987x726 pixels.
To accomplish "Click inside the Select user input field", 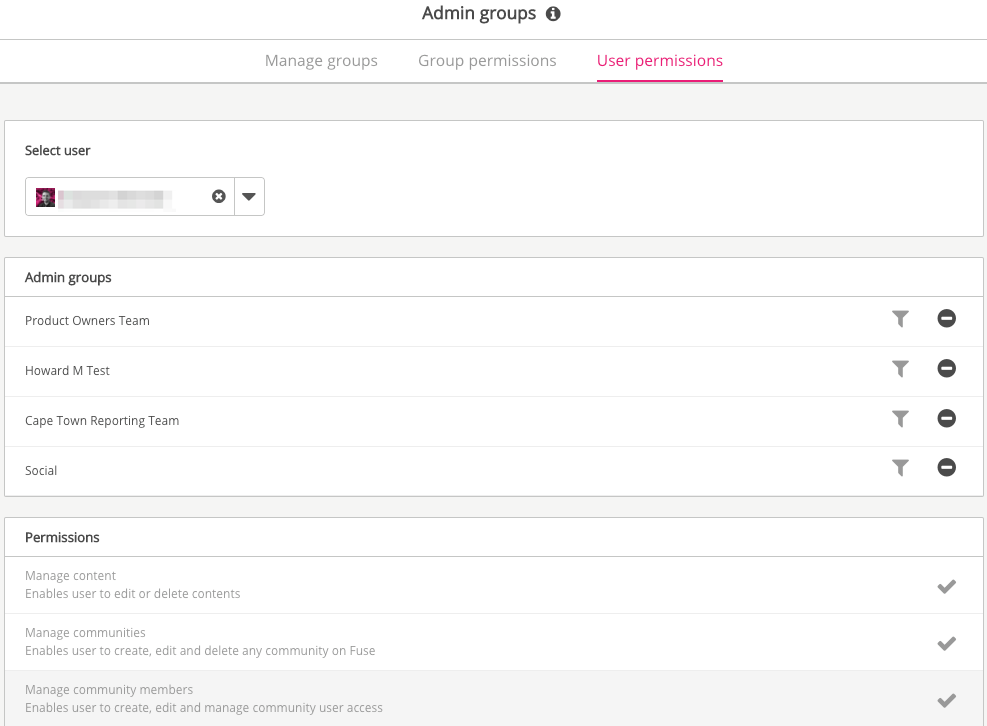I will 125,197.
